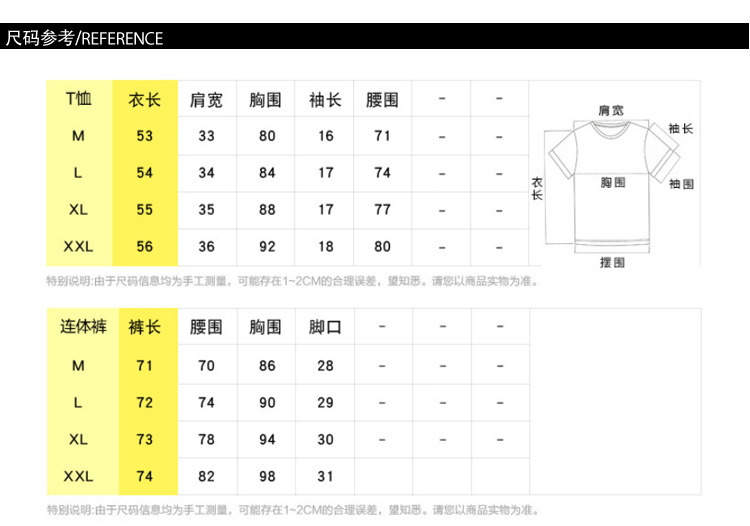Click the 尺码参考/REFERENCE header title

tap(84, 39)
